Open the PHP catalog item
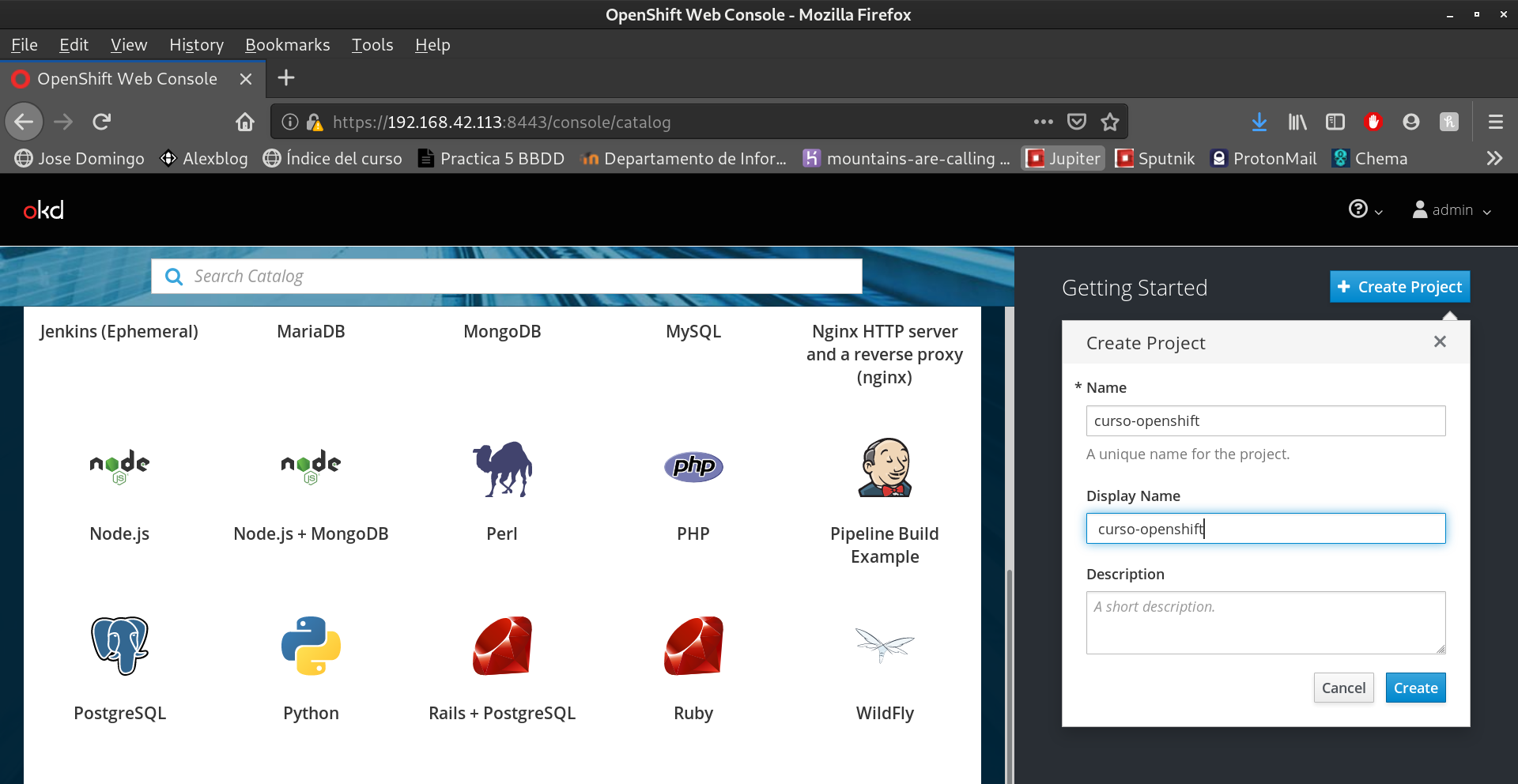Screen dimensions: 1518x784 pyautogui.click(x=693, y=466)
